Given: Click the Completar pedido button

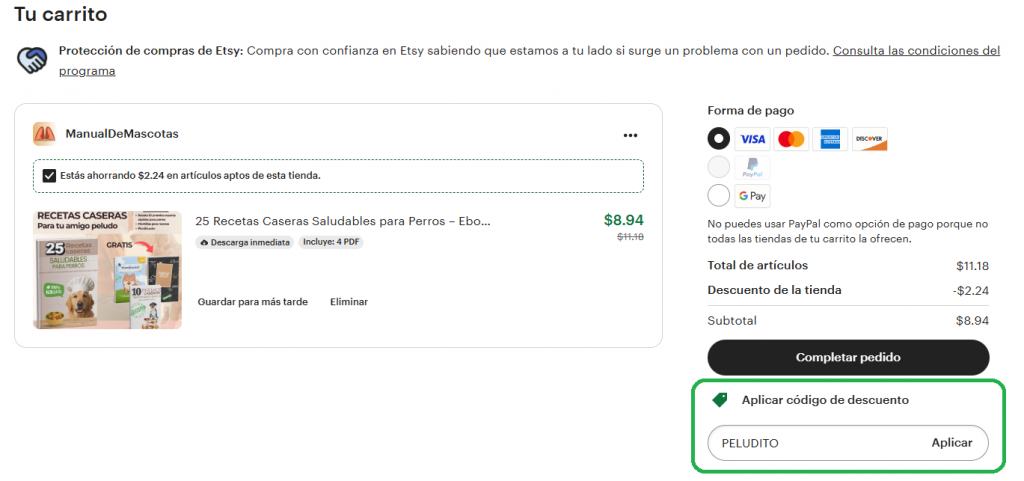Looking at the screenshot, I should (848, 358).
